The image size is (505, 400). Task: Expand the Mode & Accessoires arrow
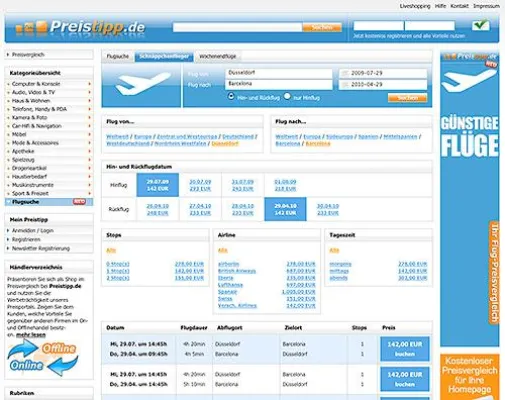89,143
